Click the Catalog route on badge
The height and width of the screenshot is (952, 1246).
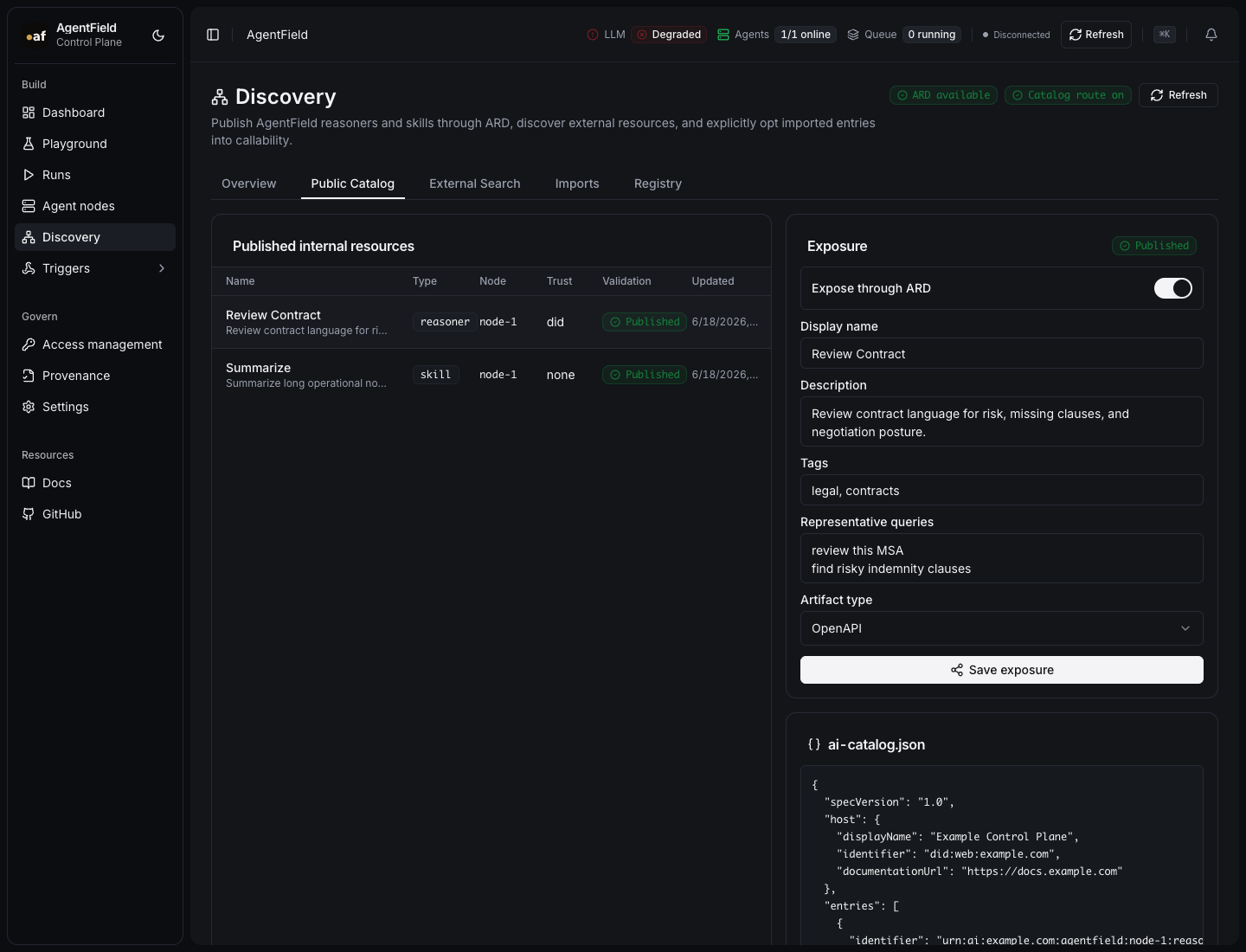1068,95
